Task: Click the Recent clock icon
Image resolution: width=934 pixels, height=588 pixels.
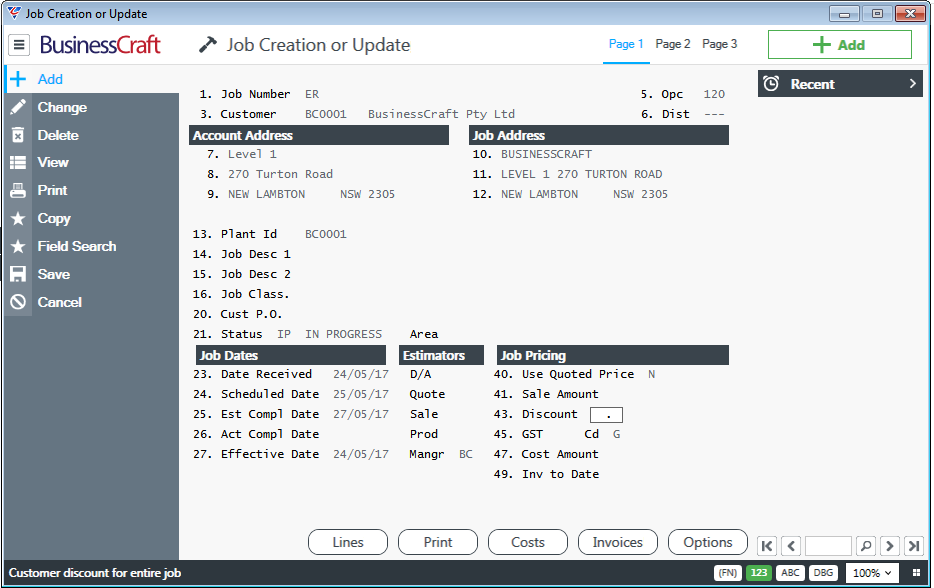Action: click(771, 84)
